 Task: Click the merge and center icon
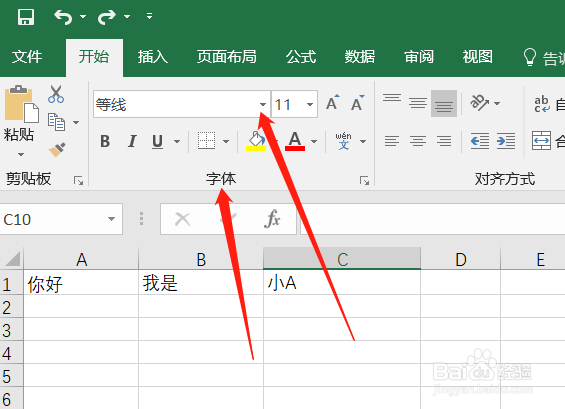click(541, 141)
